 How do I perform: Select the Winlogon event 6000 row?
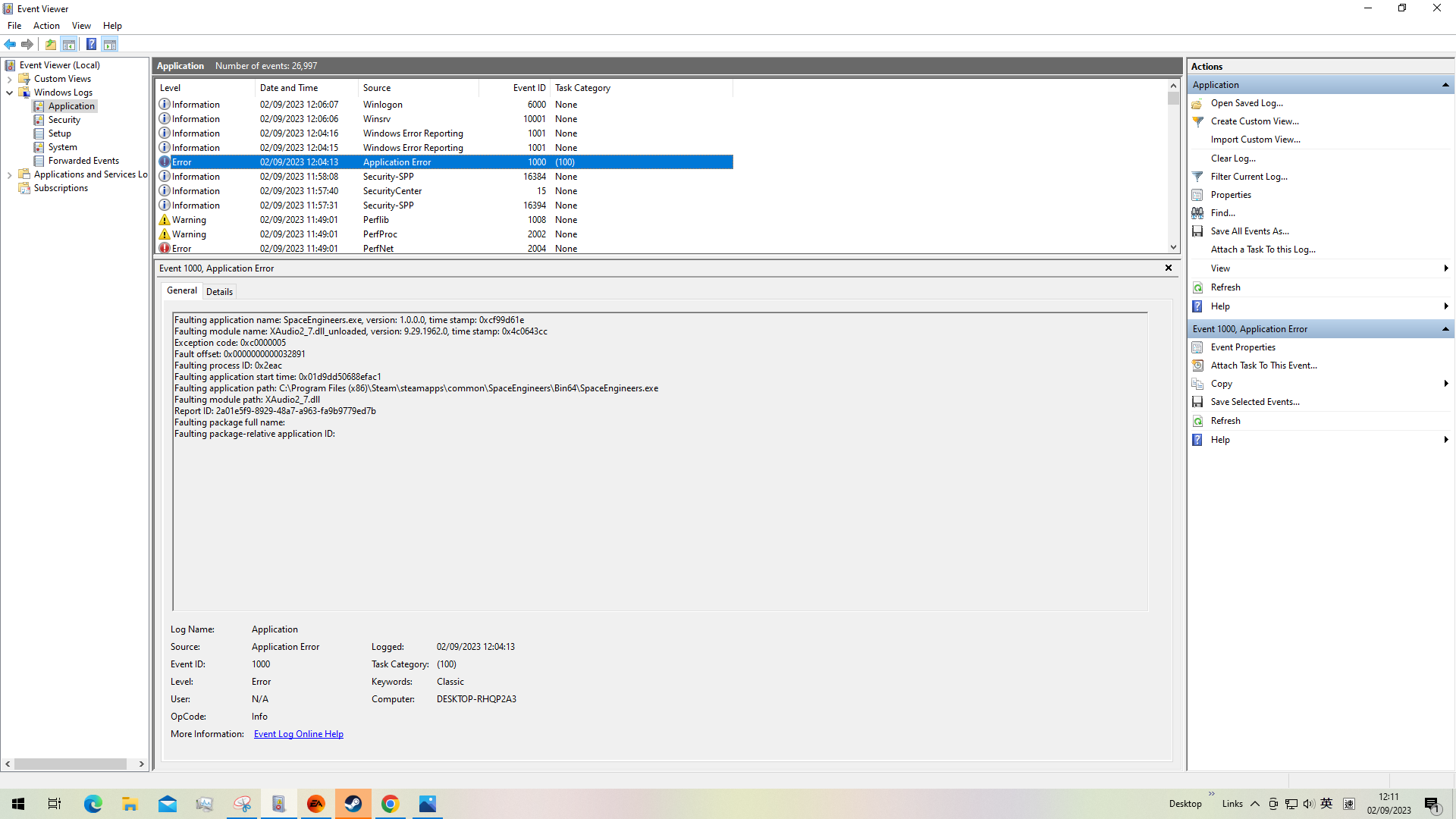444,105
